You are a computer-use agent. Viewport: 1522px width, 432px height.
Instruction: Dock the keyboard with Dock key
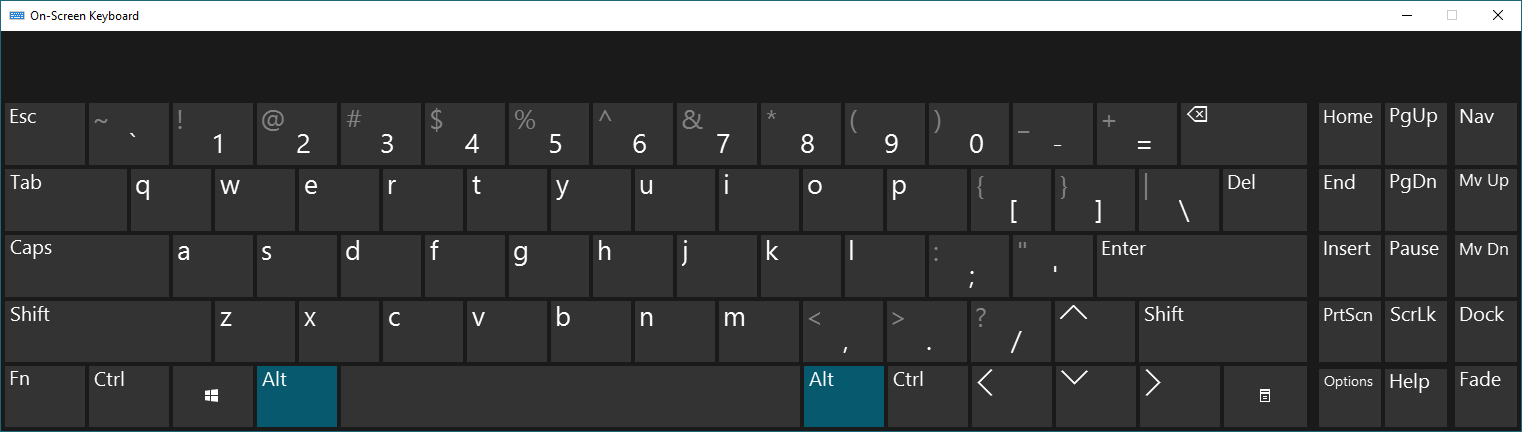coord(1479,331)
